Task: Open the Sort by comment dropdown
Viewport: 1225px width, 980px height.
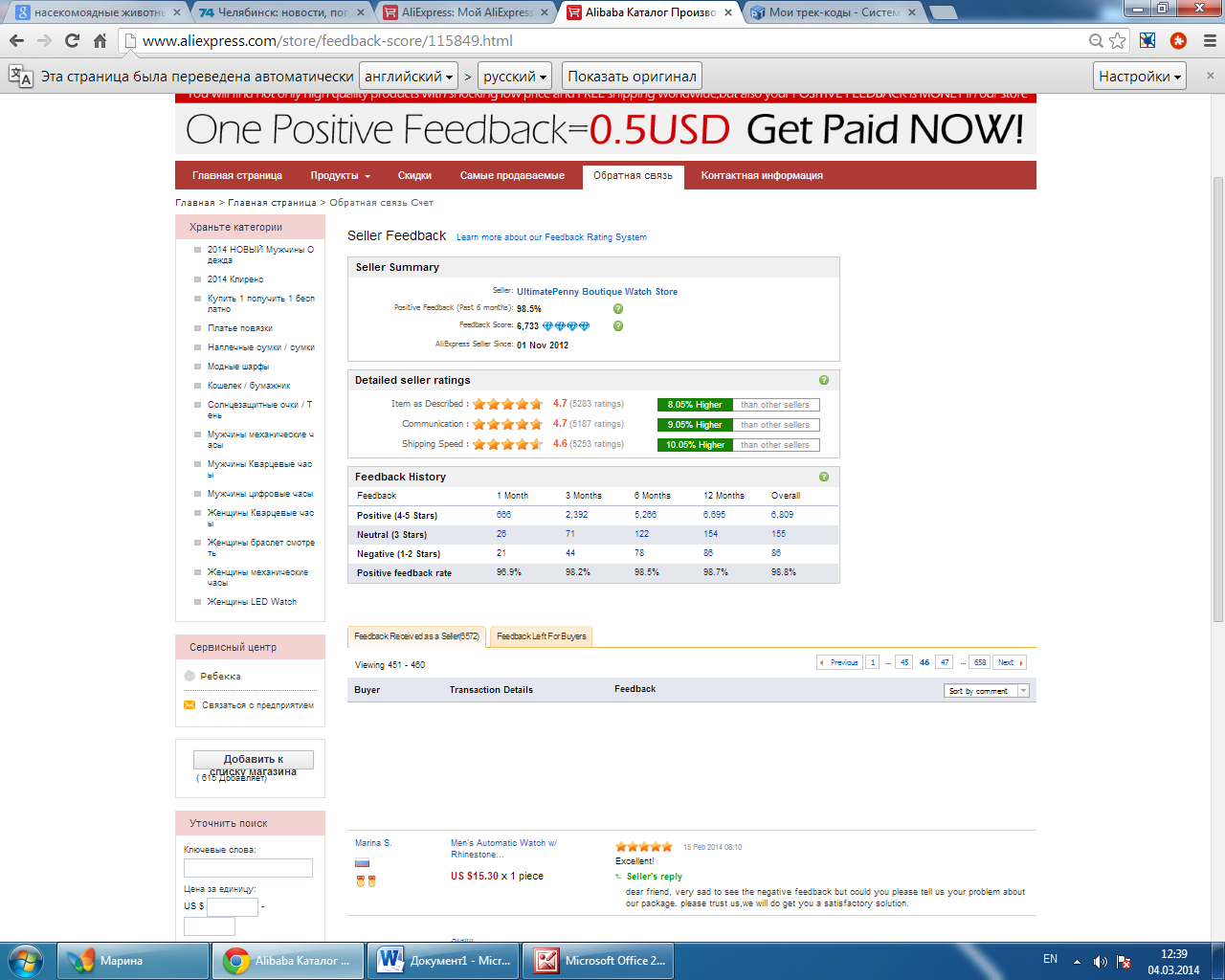Action: tap(987, 691)
